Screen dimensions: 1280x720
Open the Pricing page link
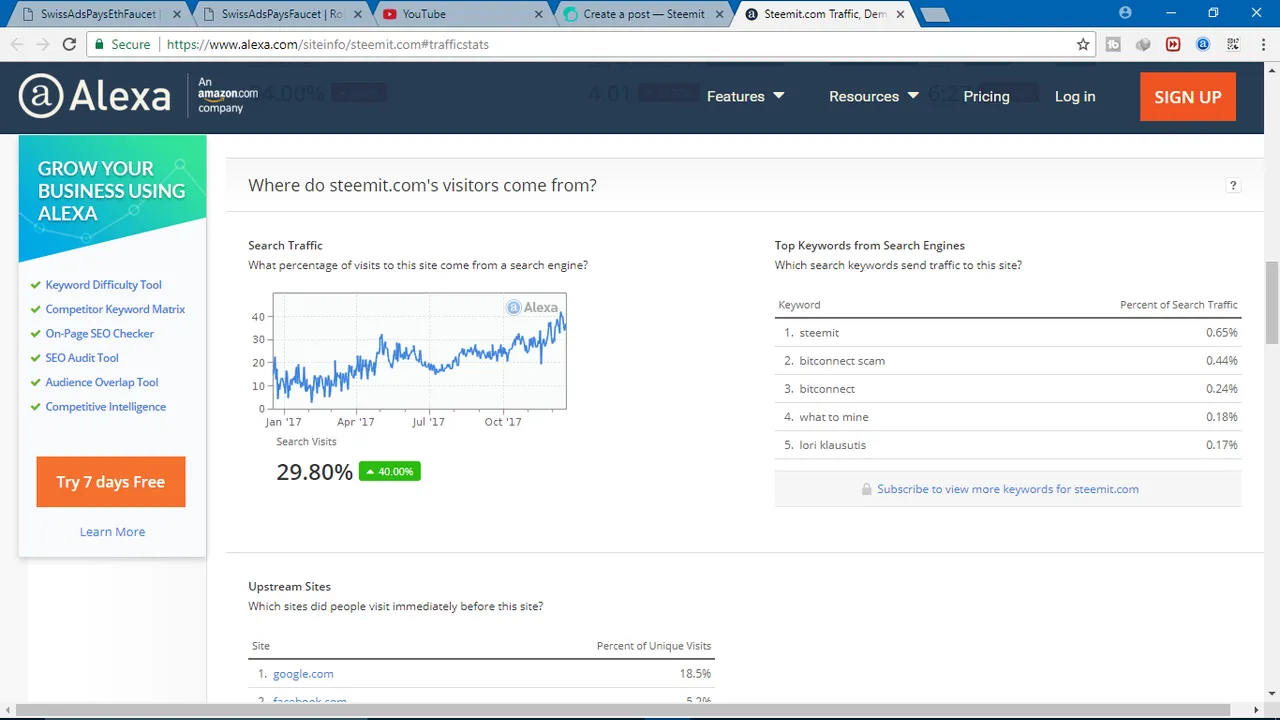(x=986, y=96)
